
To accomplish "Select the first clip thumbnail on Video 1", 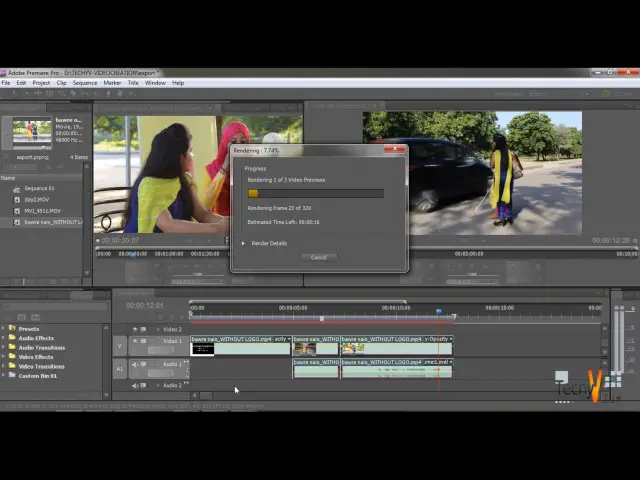I will (203, 349).
